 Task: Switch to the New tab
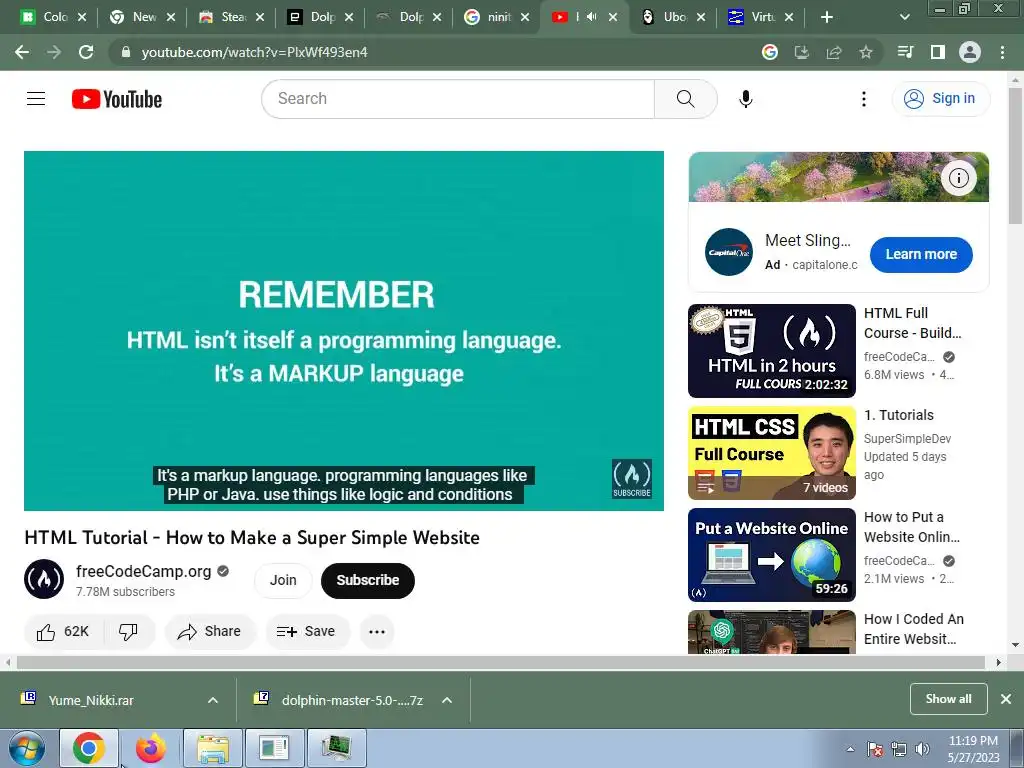coord(143,18)
